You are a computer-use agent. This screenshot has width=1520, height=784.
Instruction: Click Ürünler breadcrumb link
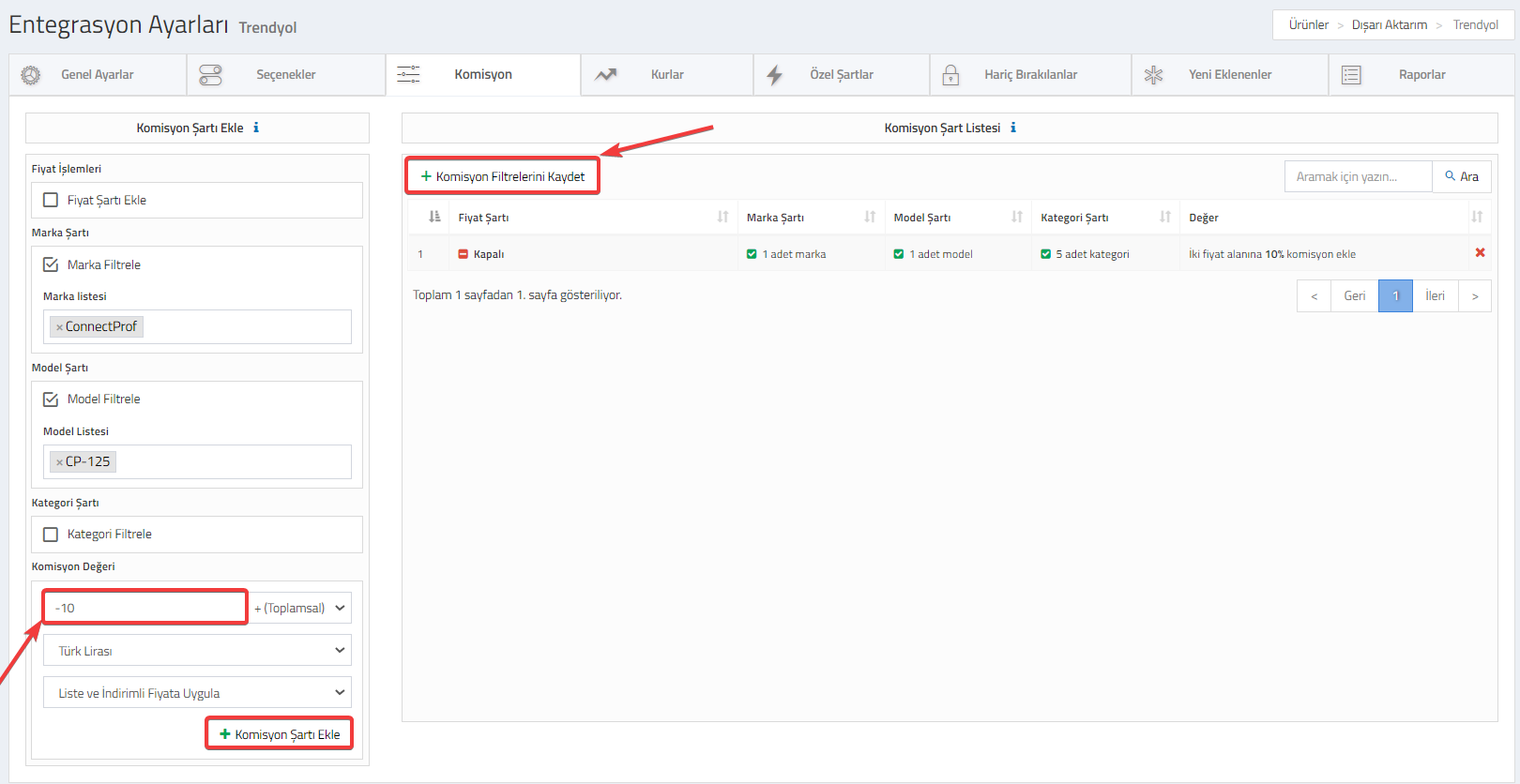(x=1309, y=24)
